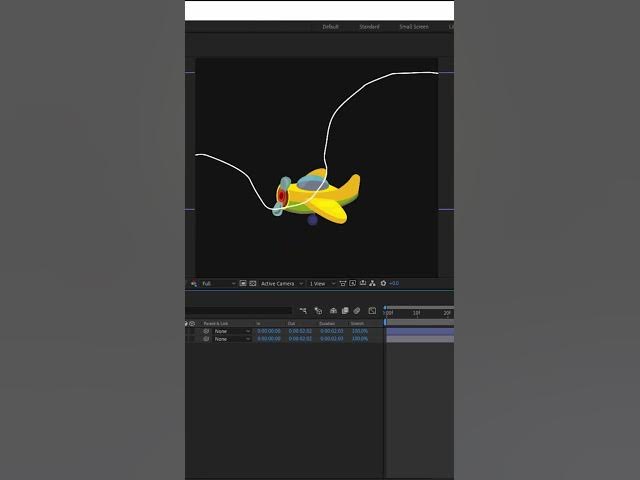Open the Fast Previews icon
Screen dimensions: 640x480
coord(353,283)
